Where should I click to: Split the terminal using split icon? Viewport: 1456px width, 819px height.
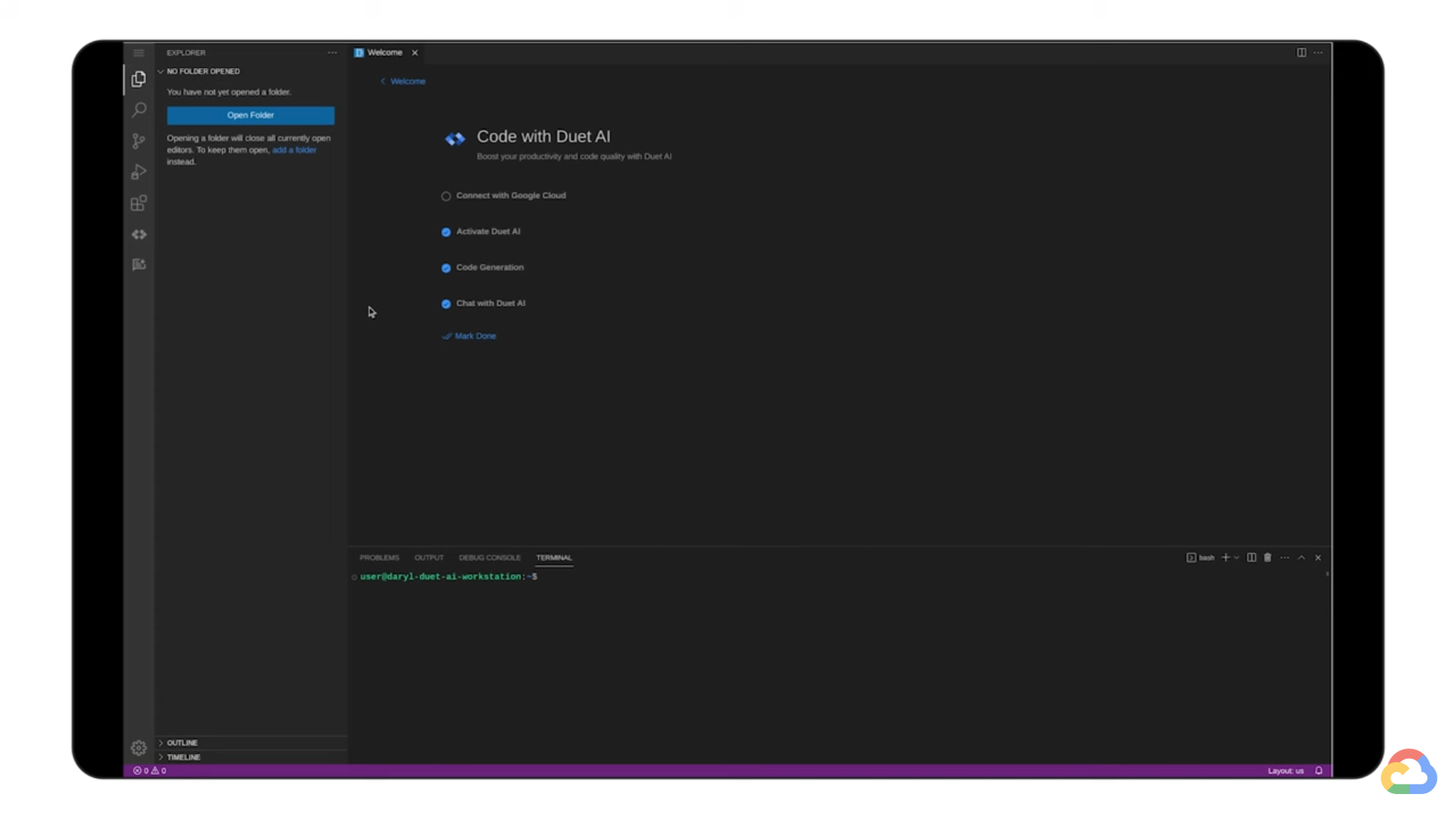coord(1252,557)
